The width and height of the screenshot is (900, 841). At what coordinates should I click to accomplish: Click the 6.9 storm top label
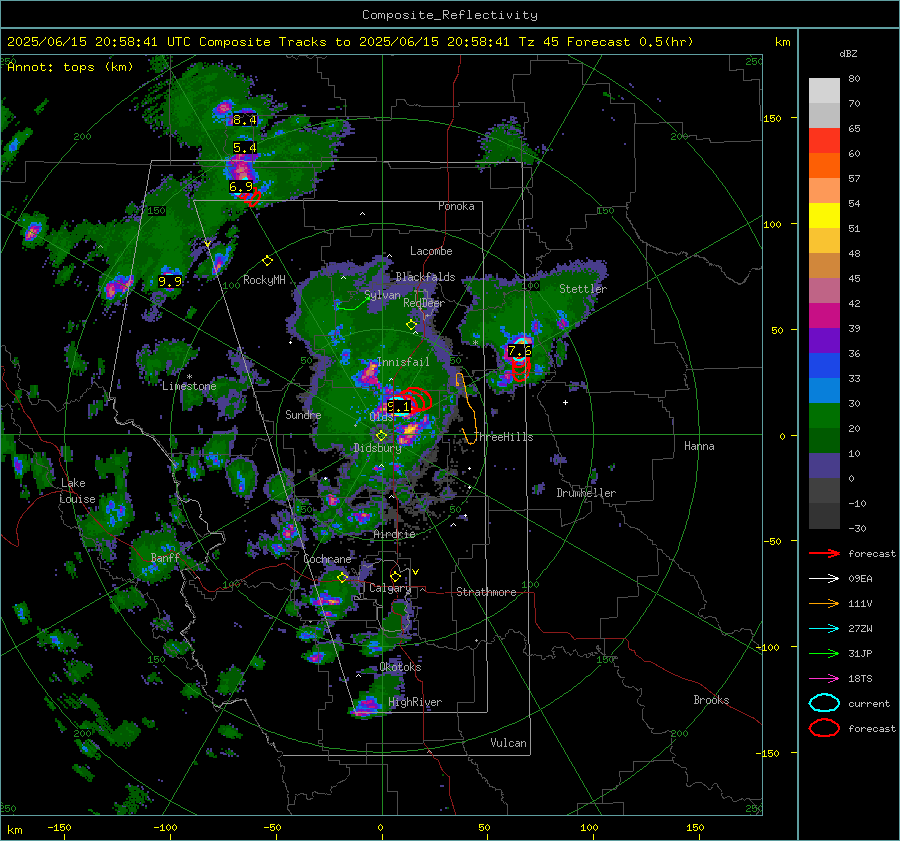(240, 187)
